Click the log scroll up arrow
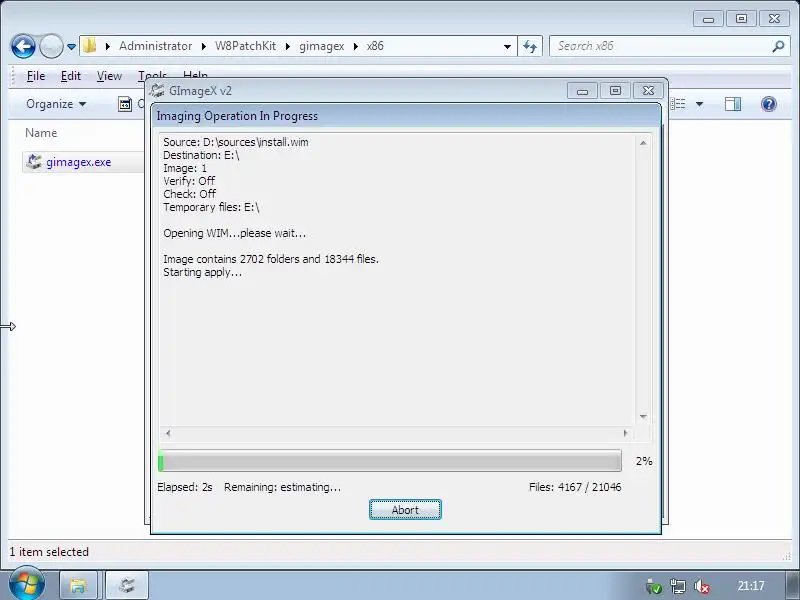The image size is (800, 600). click(643, 143)
